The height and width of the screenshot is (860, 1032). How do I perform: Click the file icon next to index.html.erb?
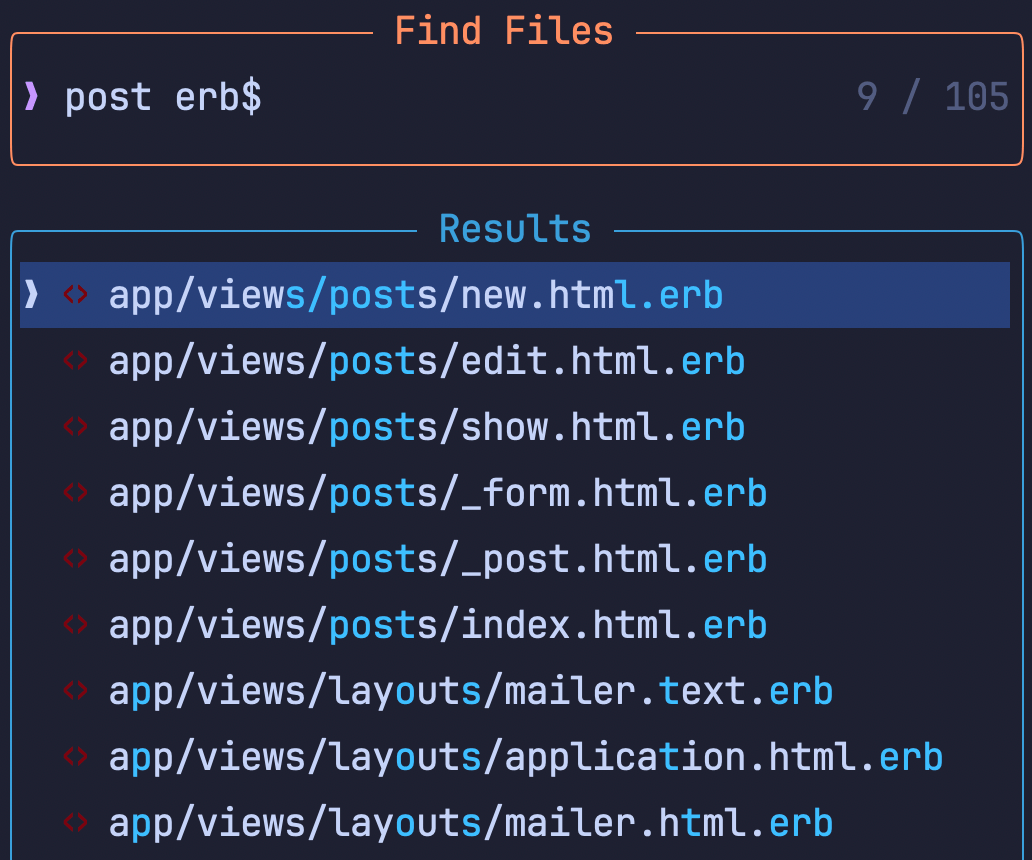click(x=75, y=625)
